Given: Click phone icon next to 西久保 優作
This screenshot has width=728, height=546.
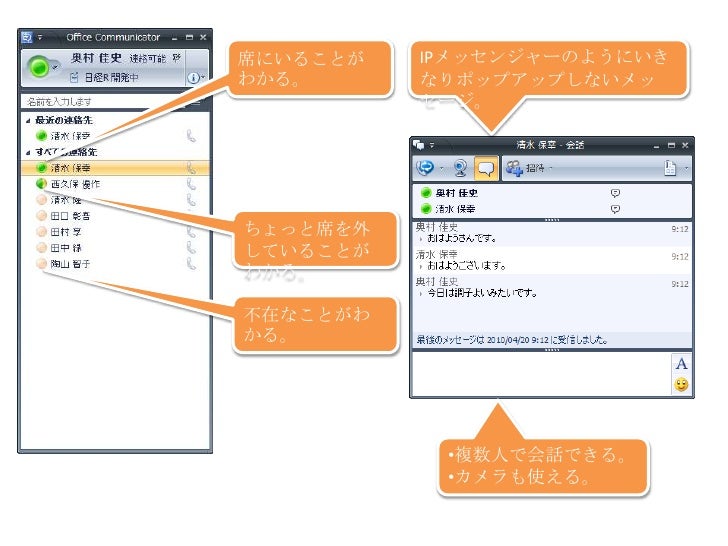Looking at the screenshot, I should point(191,184).
